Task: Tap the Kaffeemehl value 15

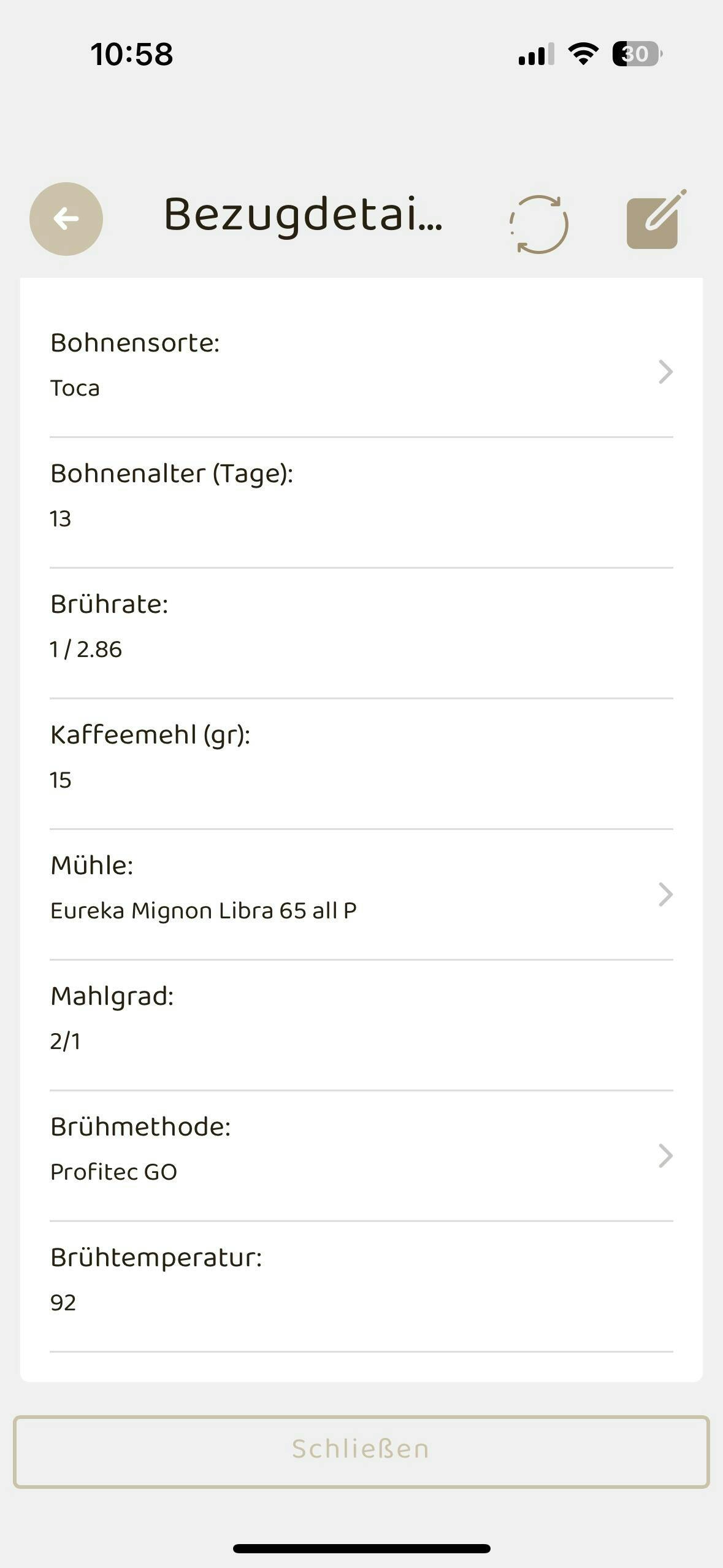Action: (61, 780)
